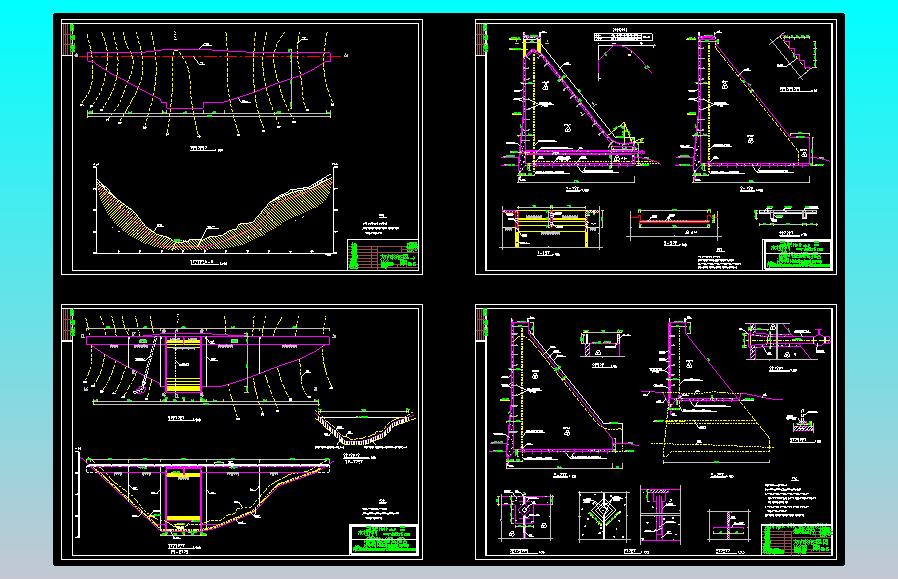Select the small stair-step detail drawing

click(x=792, y=56)
